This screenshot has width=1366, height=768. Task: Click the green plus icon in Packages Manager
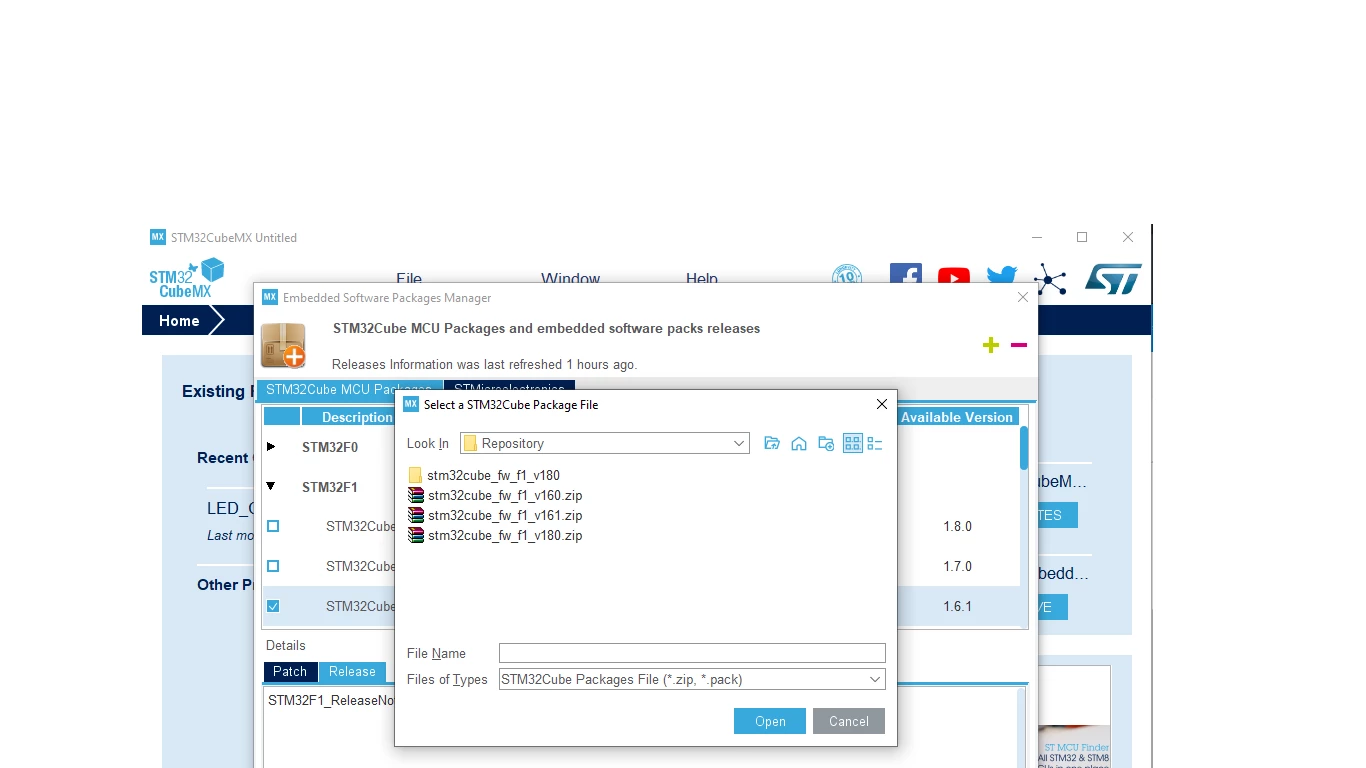point(991,345)
